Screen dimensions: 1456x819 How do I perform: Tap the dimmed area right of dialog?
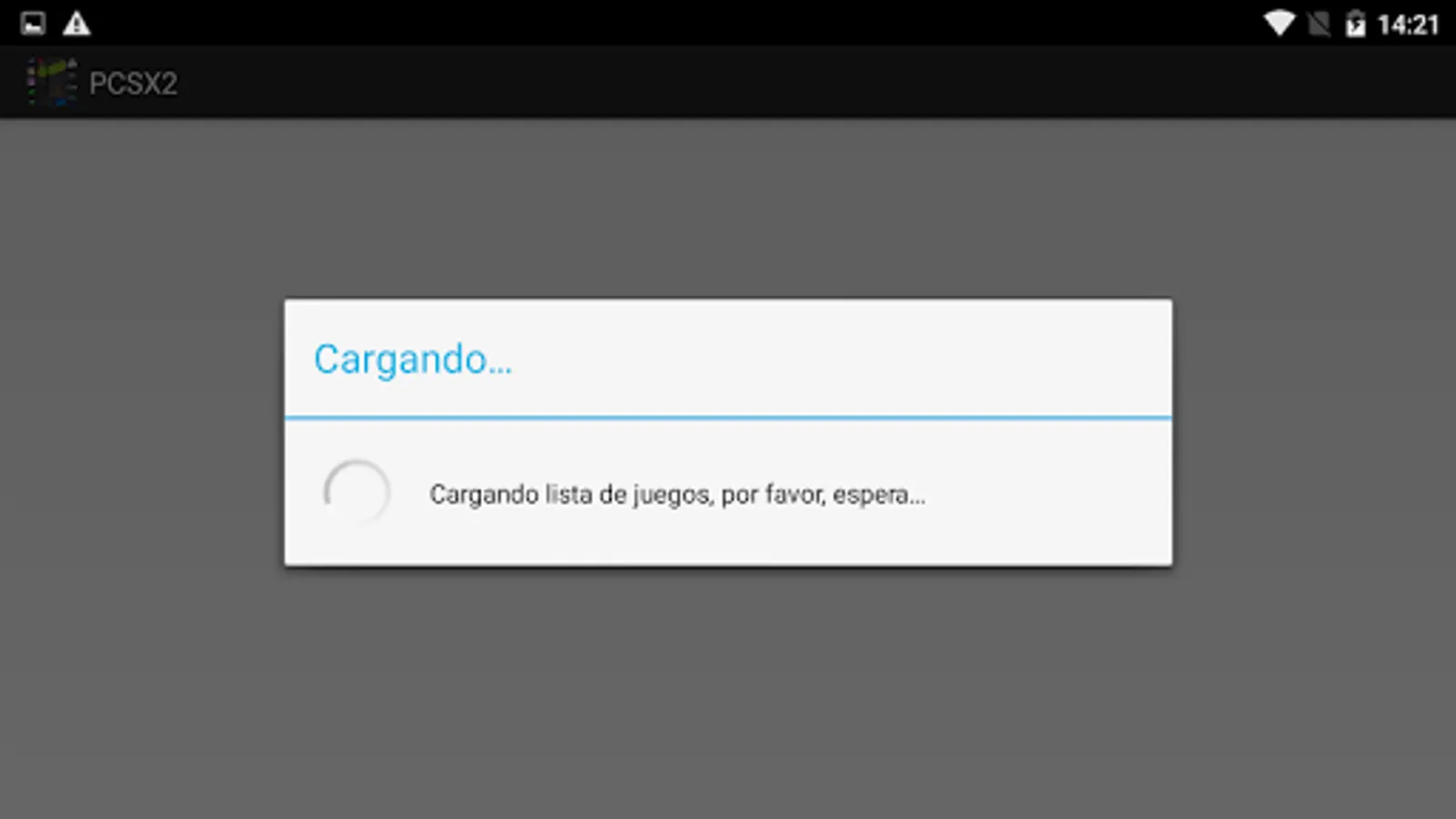(x=1314, y=432)
